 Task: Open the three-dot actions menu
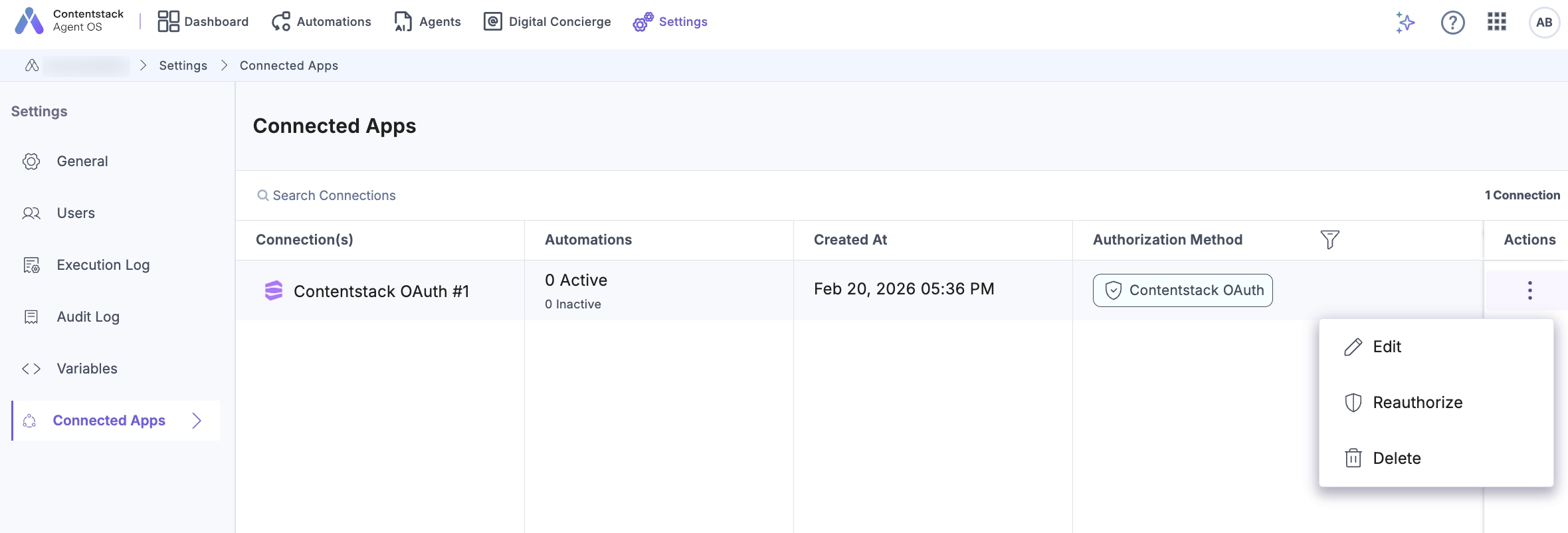pyautogui.click(x=1529, y=290)
